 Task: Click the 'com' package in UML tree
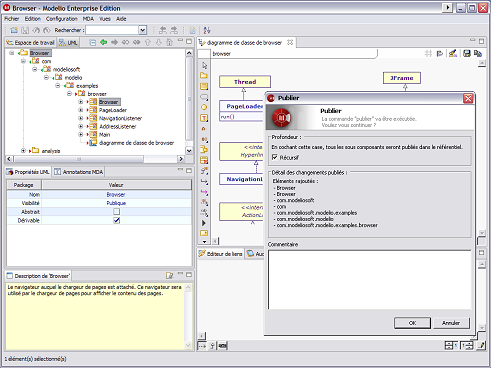point(46,61)
